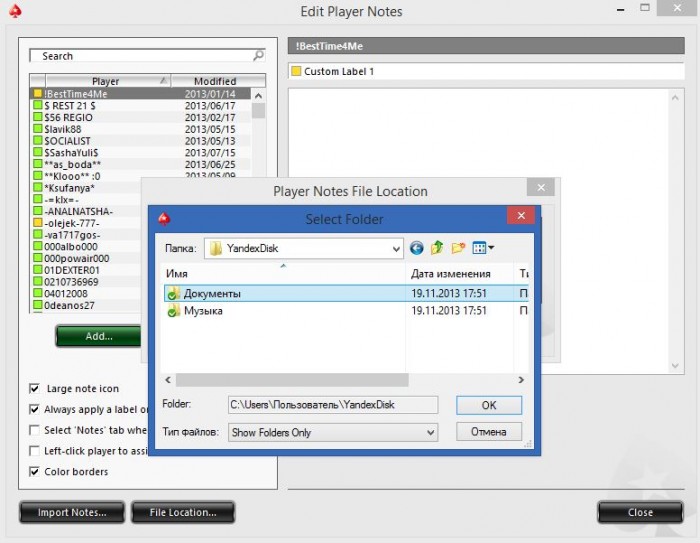Viewport: 700px width, 543px height.
Task: Sort players by Player column header
Action: point(107,81)
